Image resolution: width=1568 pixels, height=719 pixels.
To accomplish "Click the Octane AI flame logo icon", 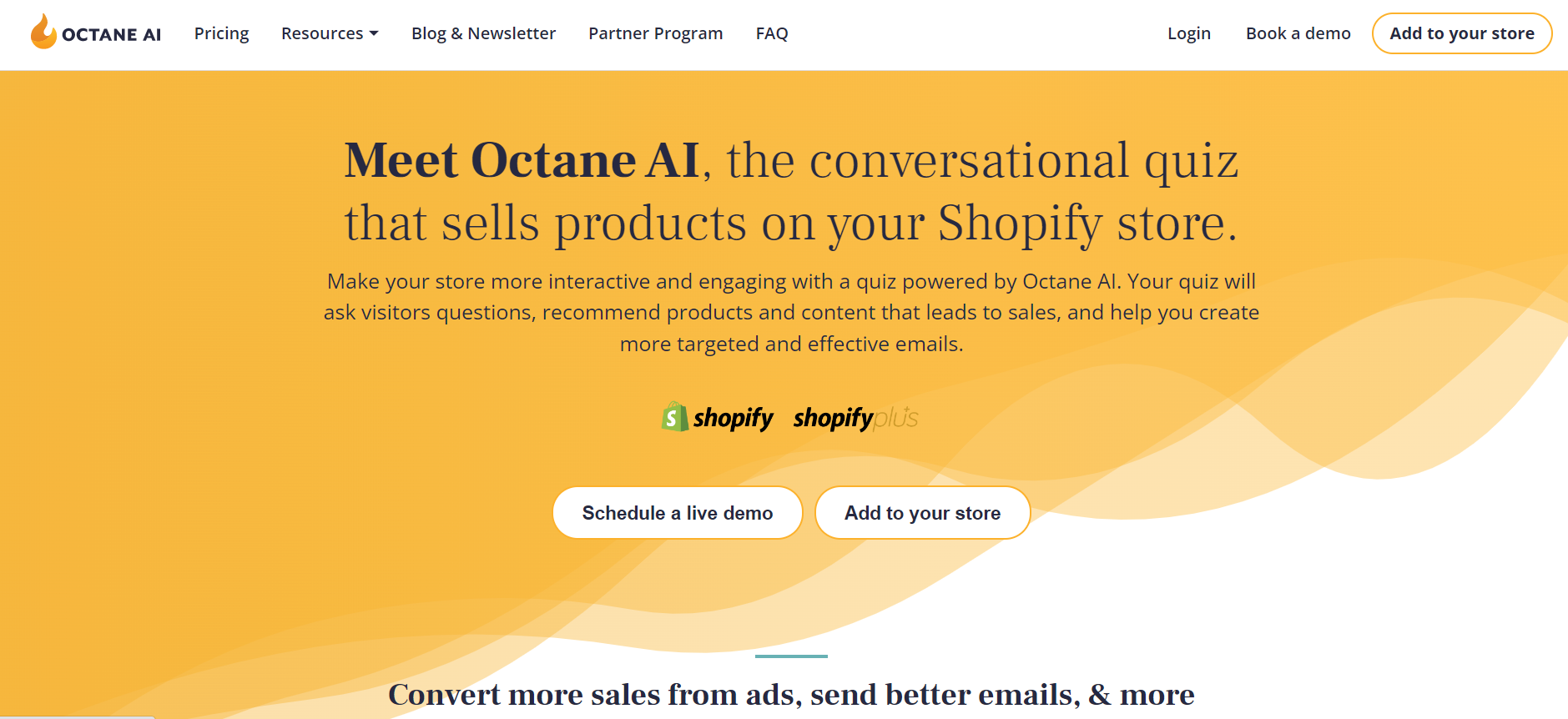I will [43, 32].
